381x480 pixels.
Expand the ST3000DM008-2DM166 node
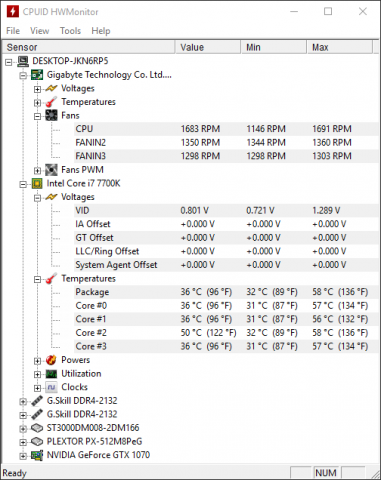[23, 429]
